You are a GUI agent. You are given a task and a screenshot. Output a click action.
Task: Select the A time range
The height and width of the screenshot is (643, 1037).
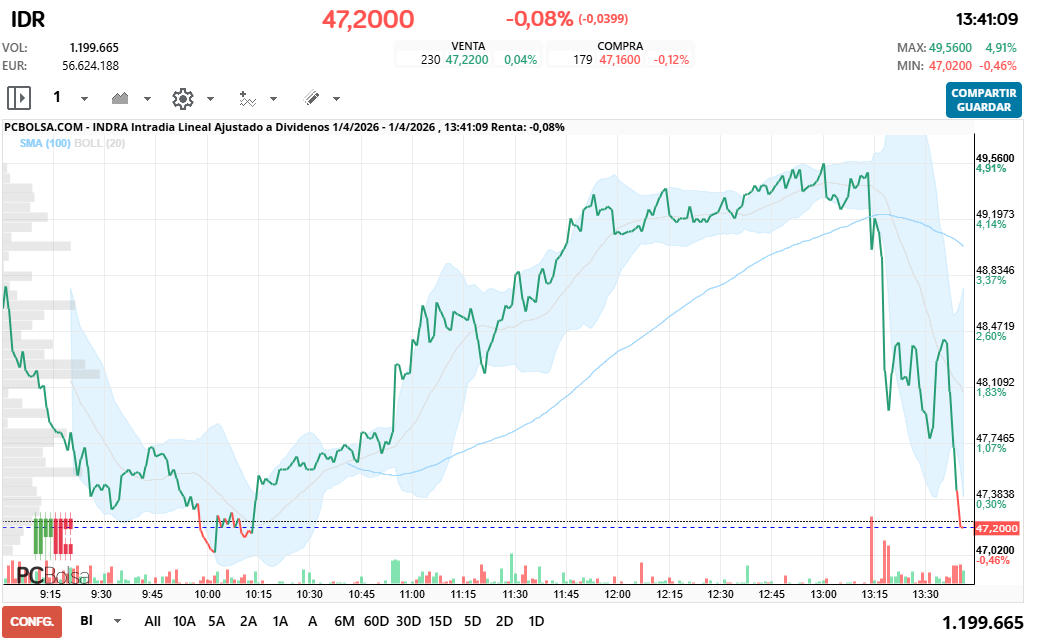[x=312, y=621]
